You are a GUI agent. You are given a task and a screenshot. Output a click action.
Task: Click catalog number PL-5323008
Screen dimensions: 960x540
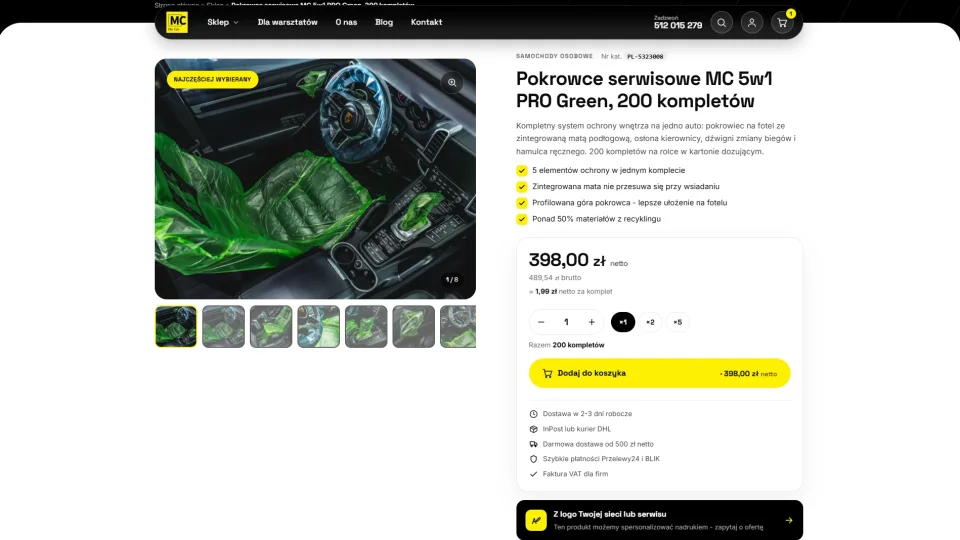point(645,56)
